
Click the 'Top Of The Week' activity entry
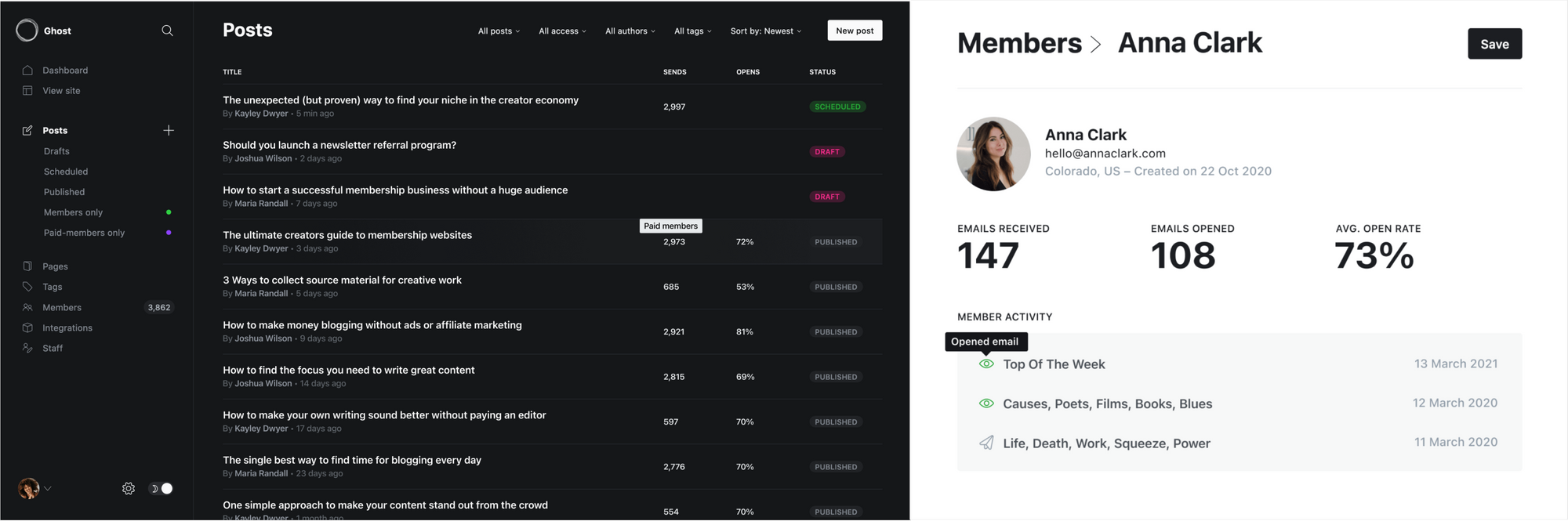pyautogui.click(x=1054, y=364)
